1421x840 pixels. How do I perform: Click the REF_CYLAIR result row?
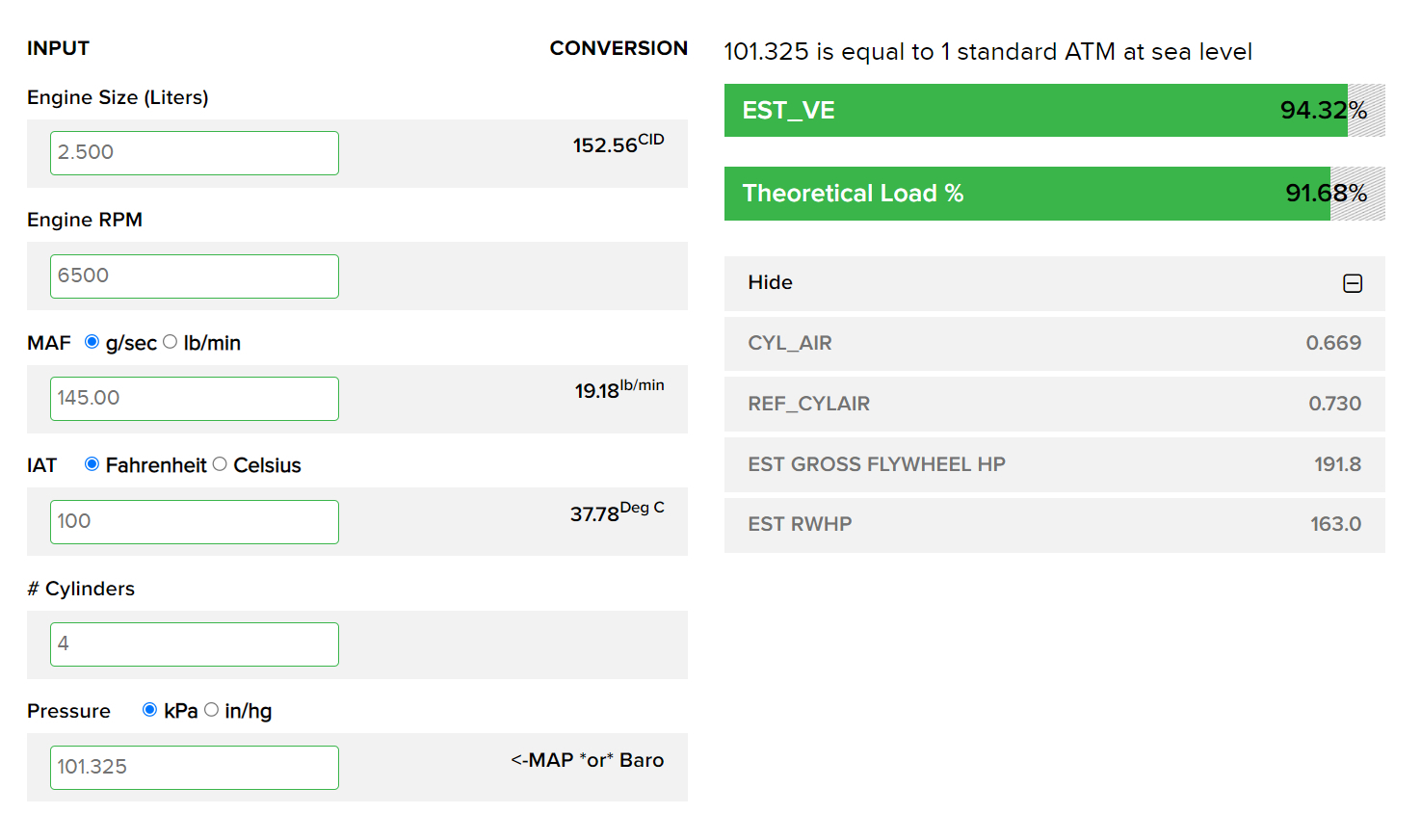coord(1054,404)
